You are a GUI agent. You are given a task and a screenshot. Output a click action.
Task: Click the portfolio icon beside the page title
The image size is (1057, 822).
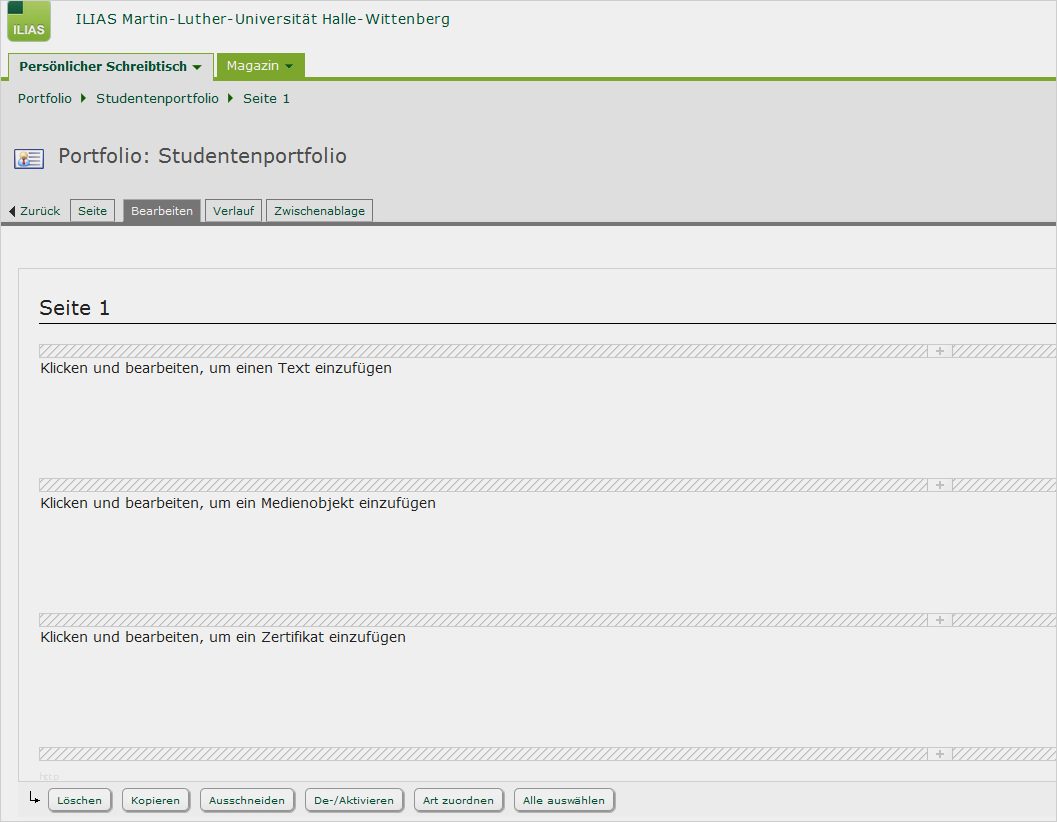tap(29, 157)
